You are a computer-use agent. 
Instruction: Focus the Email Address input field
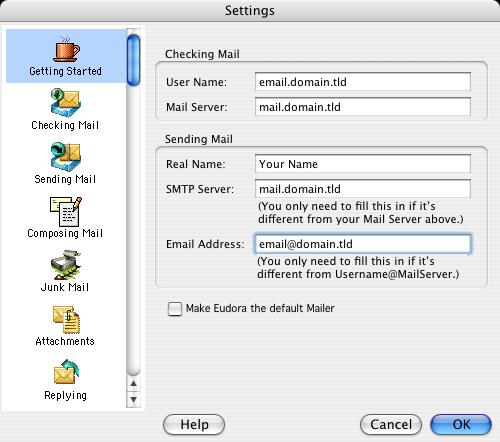(x=363, y=244)
